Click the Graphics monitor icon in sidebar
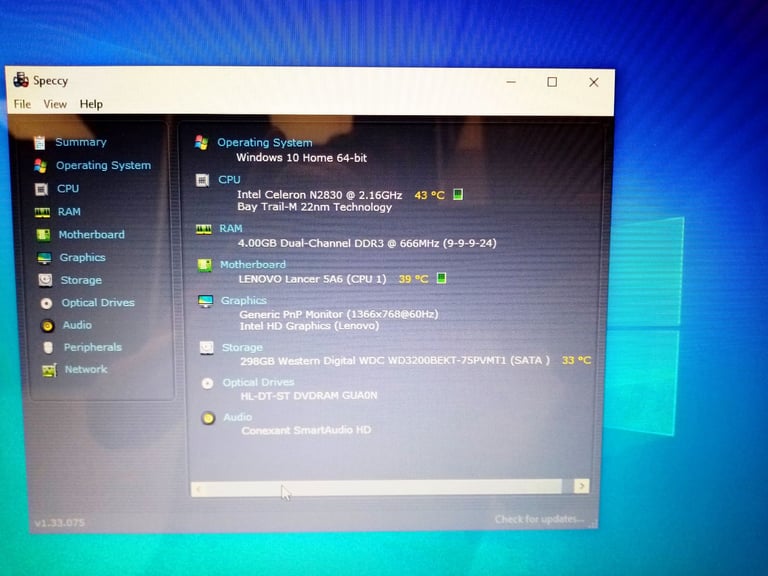The image size is (768, 576). (44, 258)
